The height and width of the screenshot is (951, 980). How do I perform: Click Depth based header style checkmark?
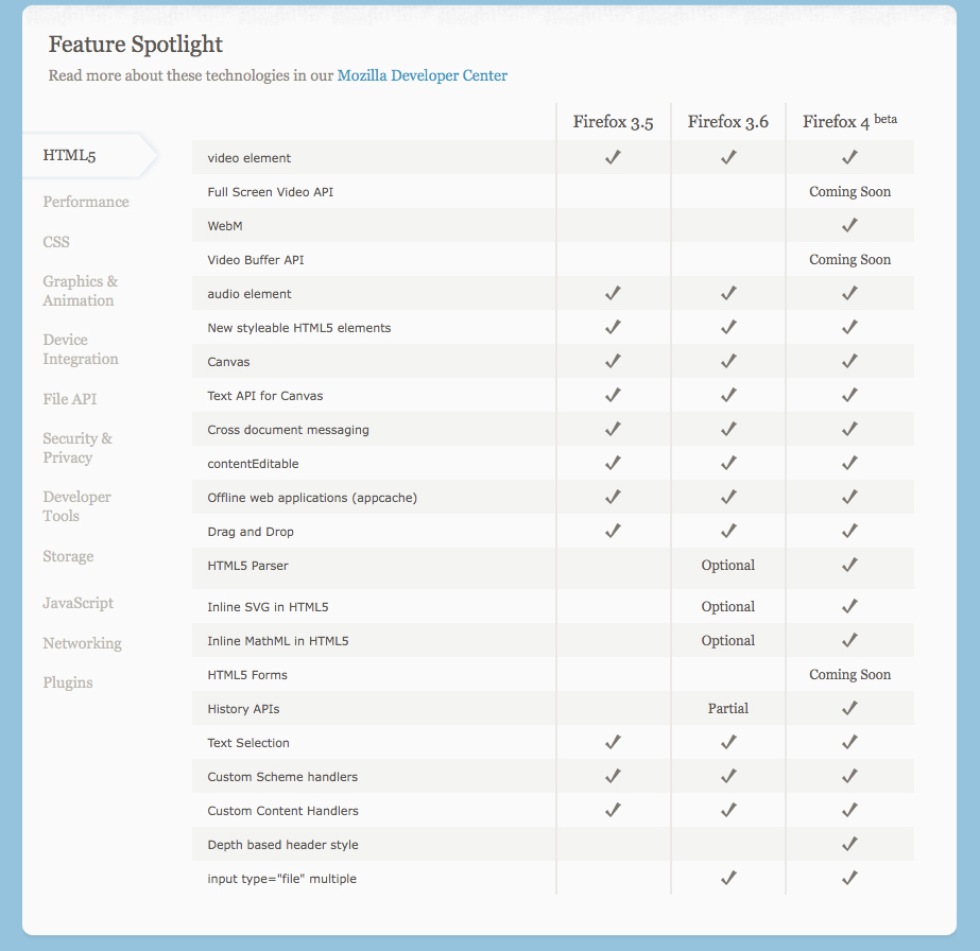tap(849, 844)
